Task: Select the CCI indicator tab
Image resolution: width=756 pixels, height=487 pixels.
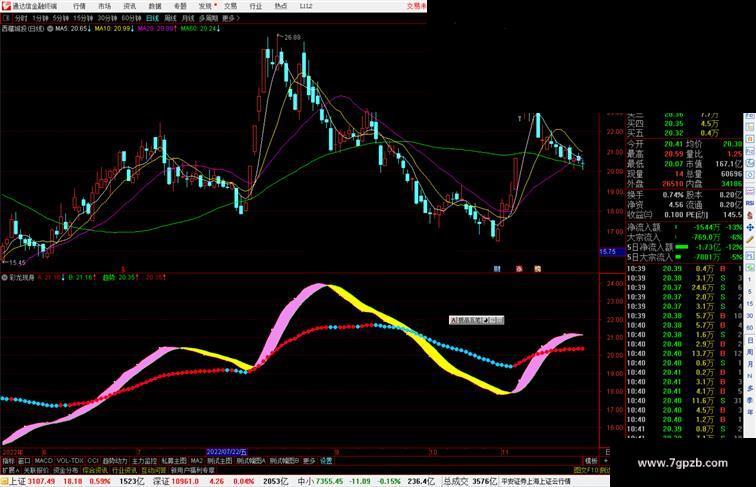Action: pyautogui.click(x=93, y=461)
